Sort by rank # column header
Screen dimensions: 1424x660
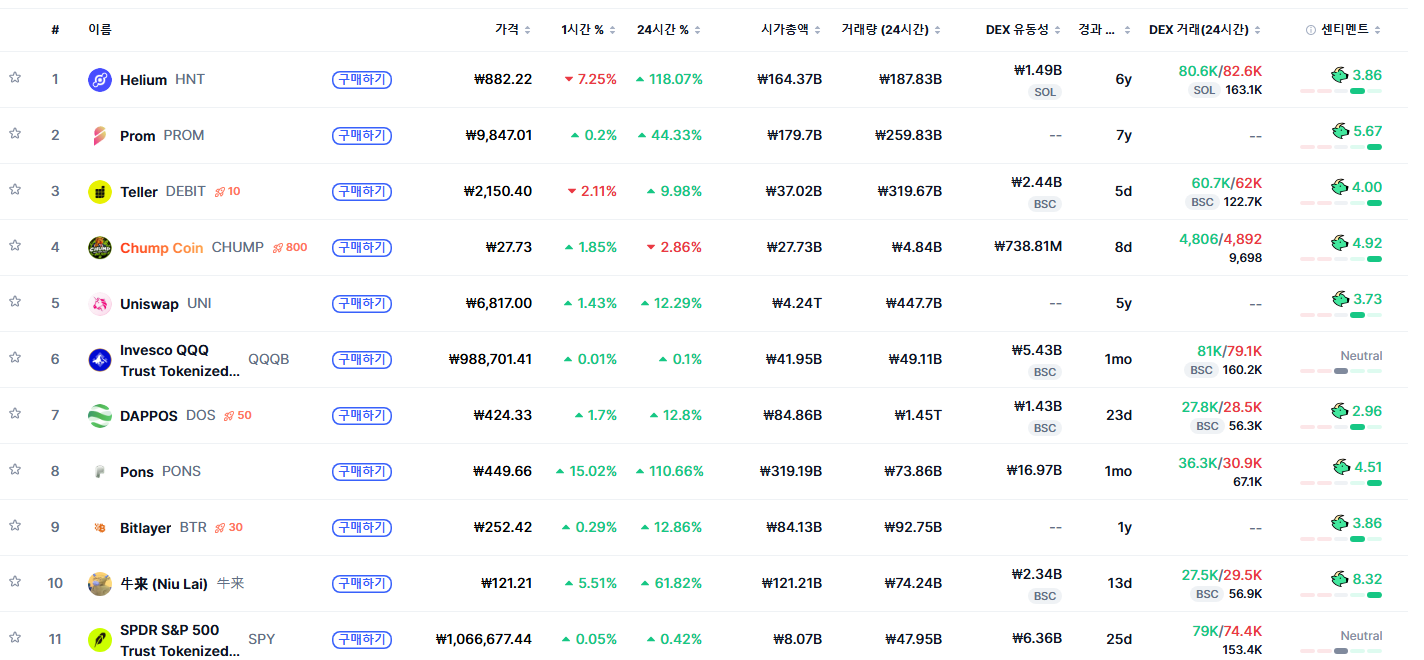(x=55, y=30)
